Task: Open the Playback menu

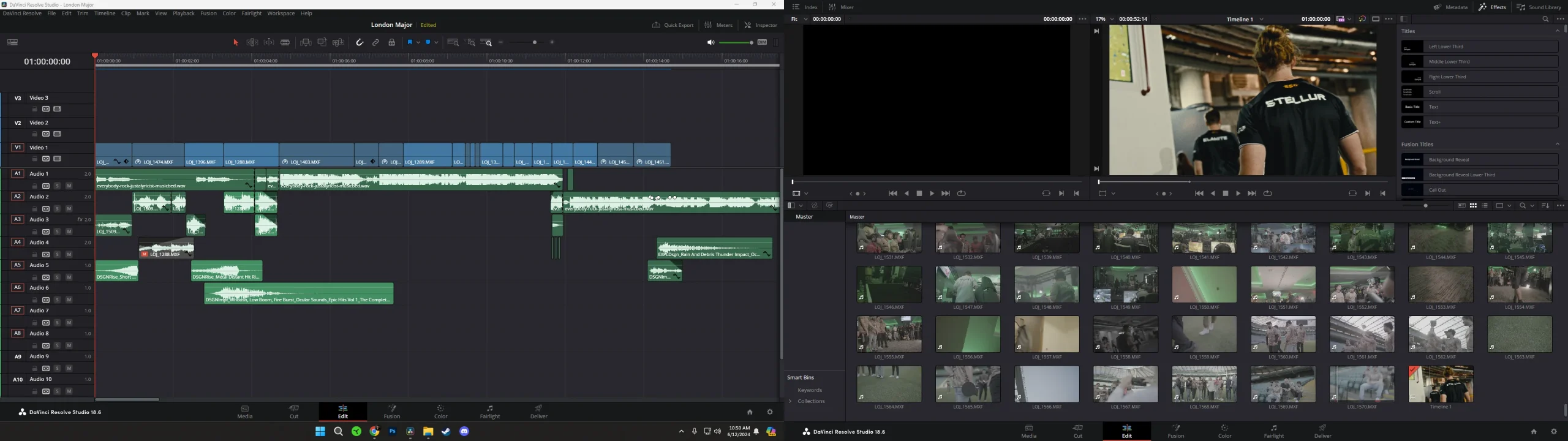Action: point(184,13)
